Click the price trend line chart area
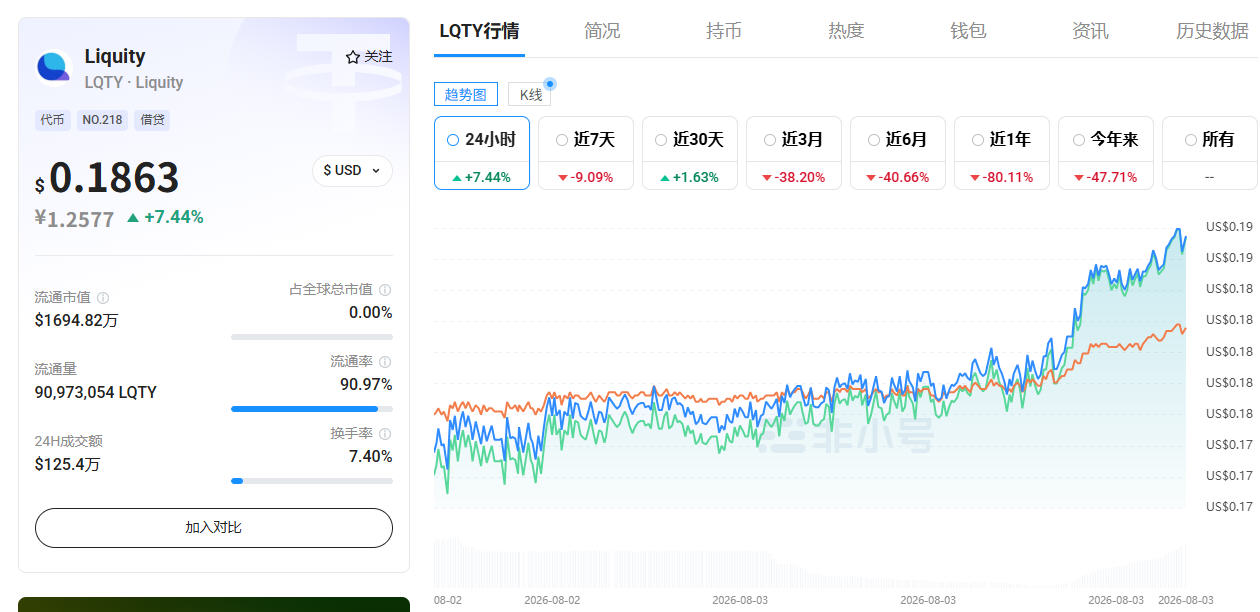 (810, 368)
